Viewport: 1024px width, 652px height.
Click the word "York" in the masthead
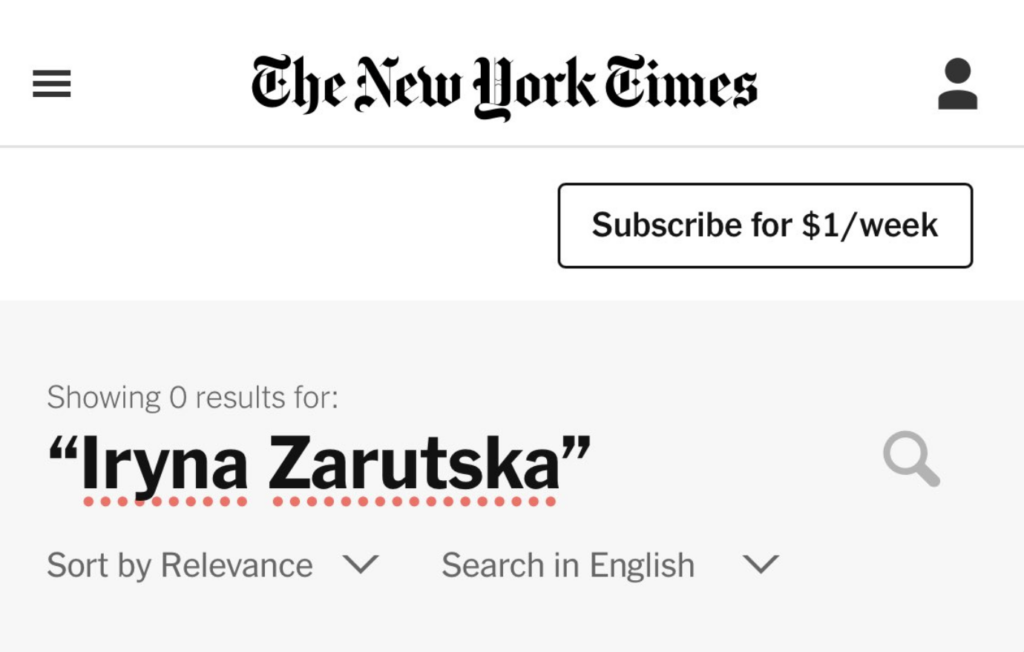click(538, 86)
